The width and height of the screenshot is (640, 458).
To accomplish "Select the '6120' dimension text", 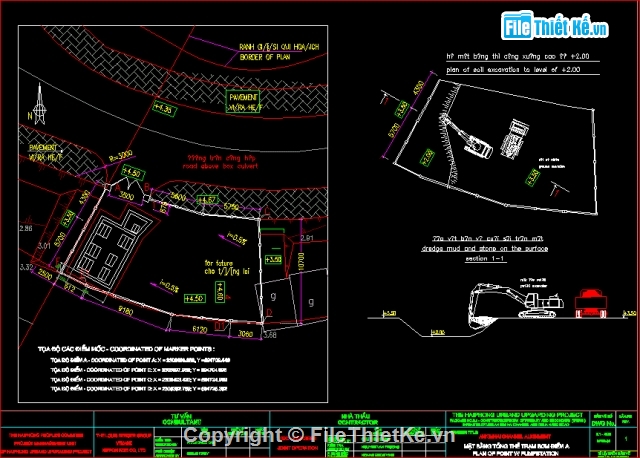I will tap(200, 329).
